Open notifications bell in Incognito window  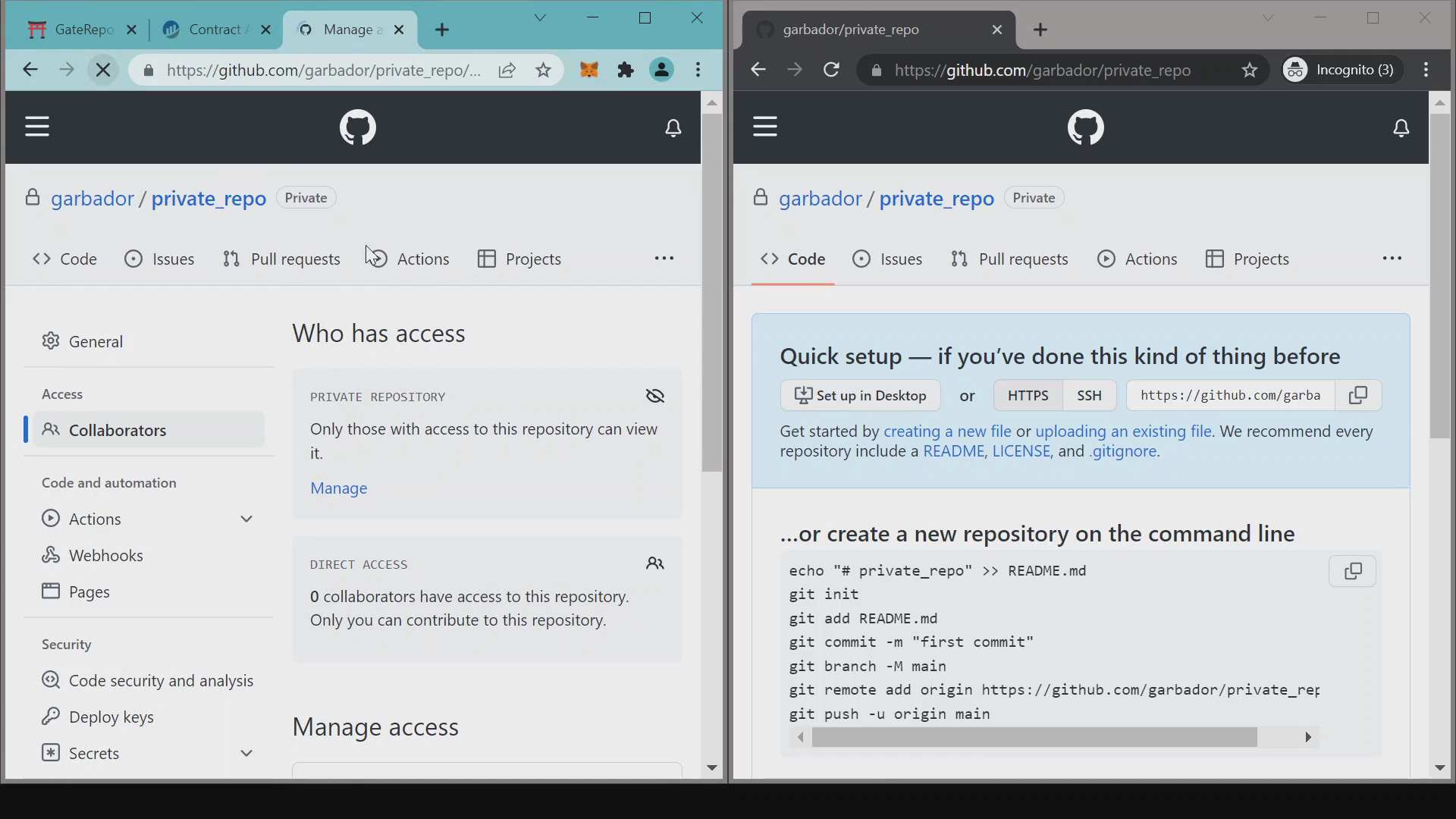click(1401, 127)
